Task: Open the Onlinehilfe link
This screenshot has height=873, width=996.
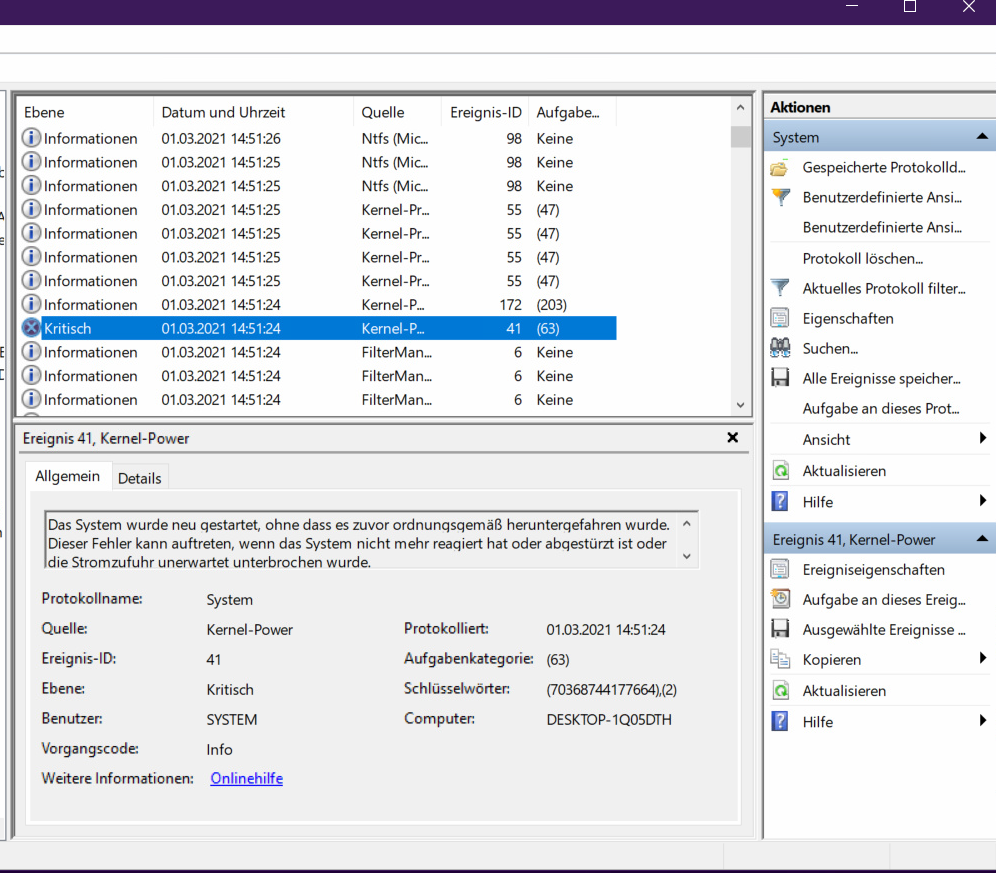Action: 246,778
